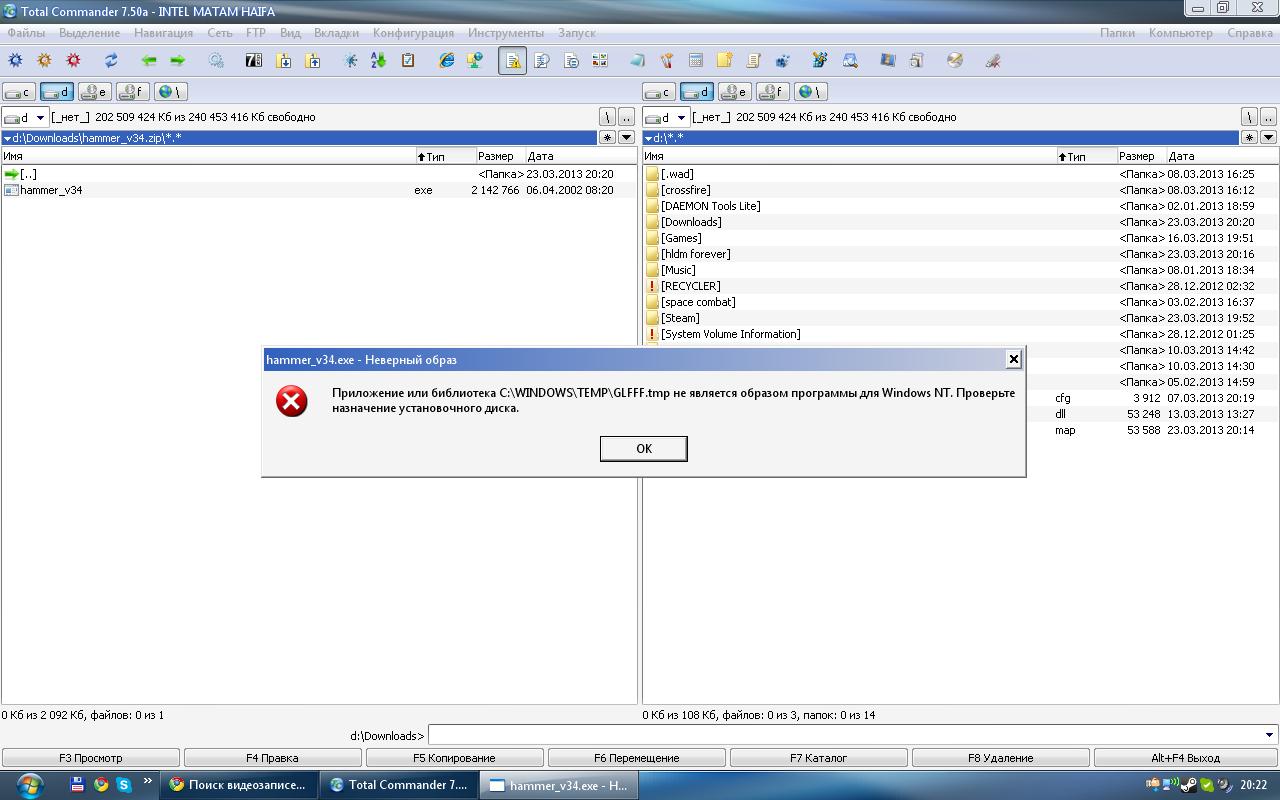Viewport: 1280px width, 800px height.
Task: Launch Internet Explorer from the toolbar
Action: pyautogui.click(x=447, y=61)
